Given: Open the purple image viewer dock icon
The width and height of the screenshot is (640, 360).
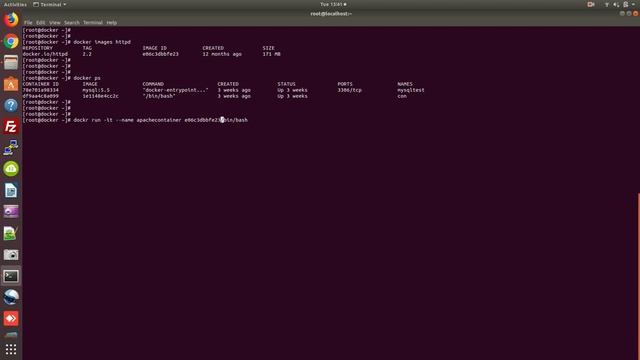Looking at the screenshot, I should pos(11,212).
